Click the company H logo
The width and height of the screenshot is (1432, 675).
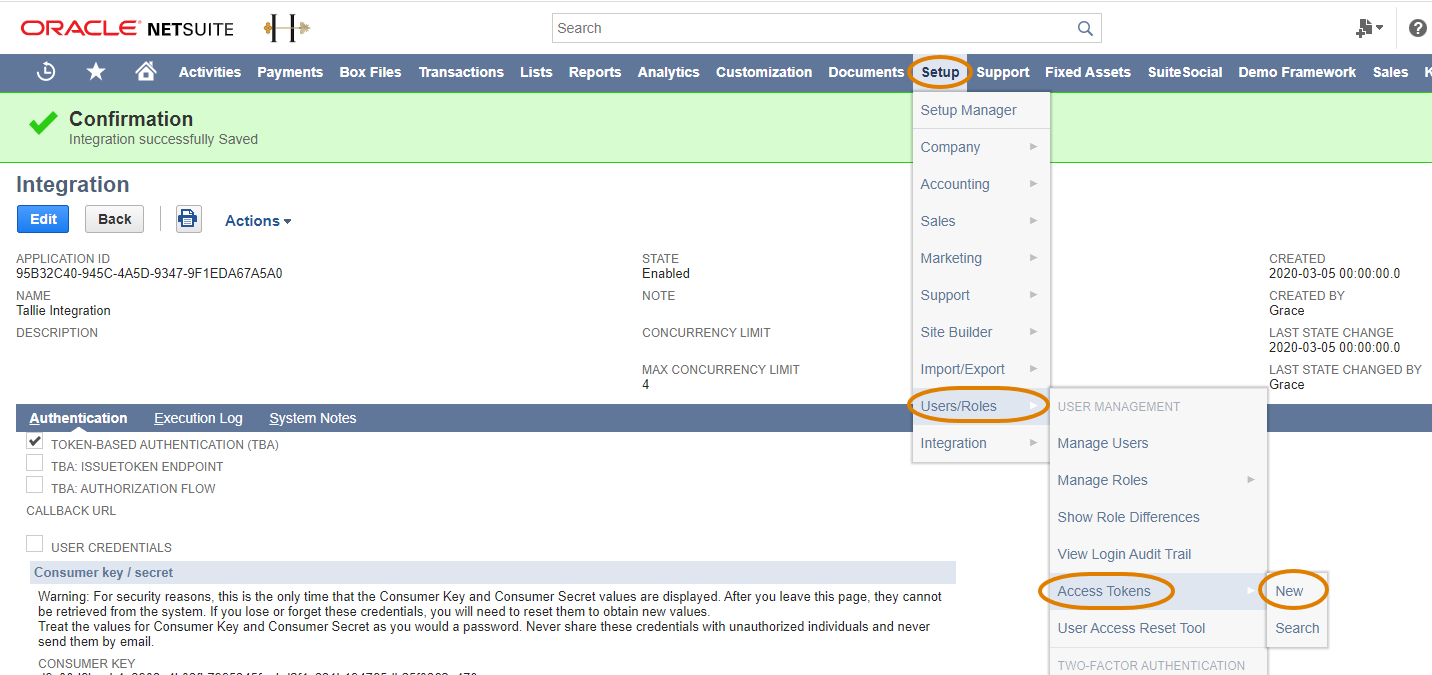pos(286,28)
